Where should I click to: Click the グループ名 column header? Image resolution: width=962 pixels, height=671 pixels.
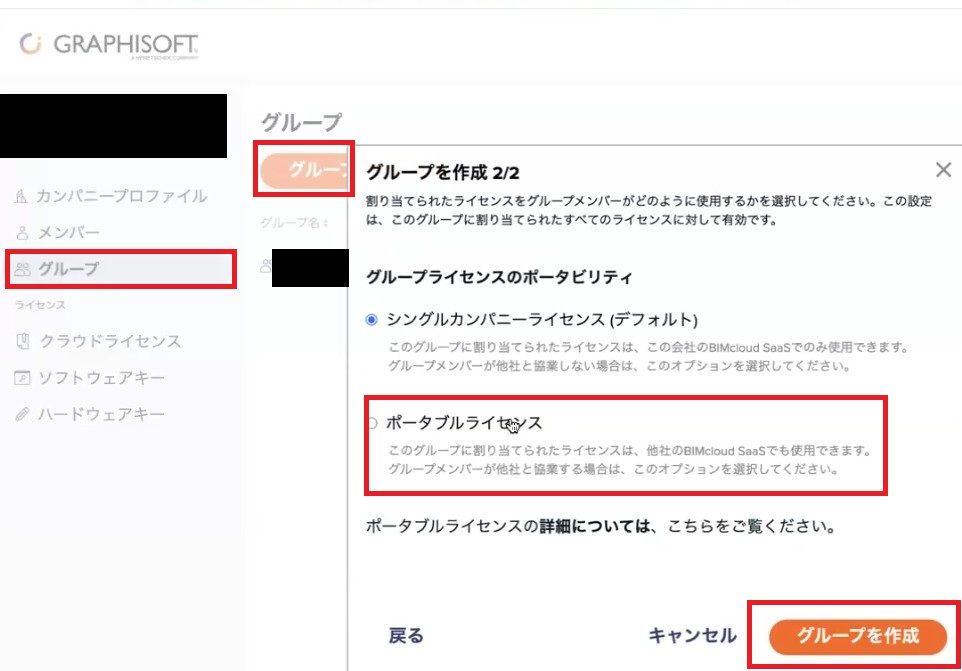[294, 223]
